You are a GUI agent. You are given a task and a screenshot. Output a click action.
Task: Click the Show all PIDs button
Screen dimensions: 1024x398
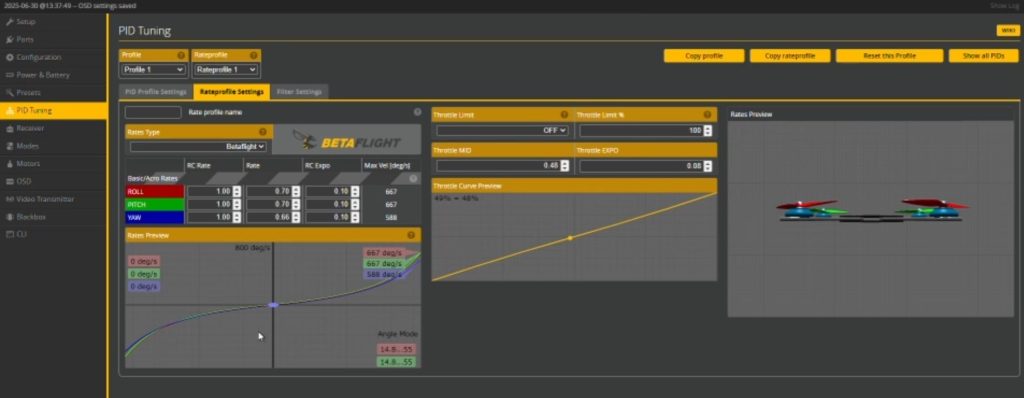coord(983,56)
